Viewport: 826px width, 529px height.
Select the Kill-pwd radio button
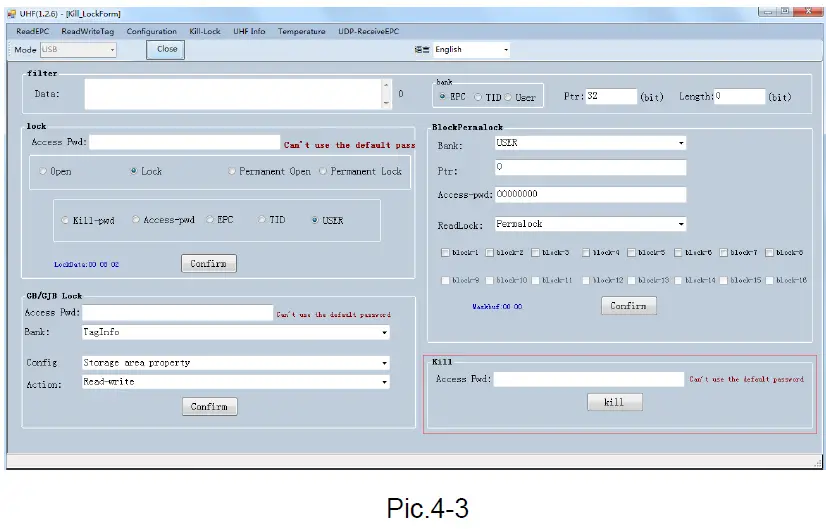(65, 220)
